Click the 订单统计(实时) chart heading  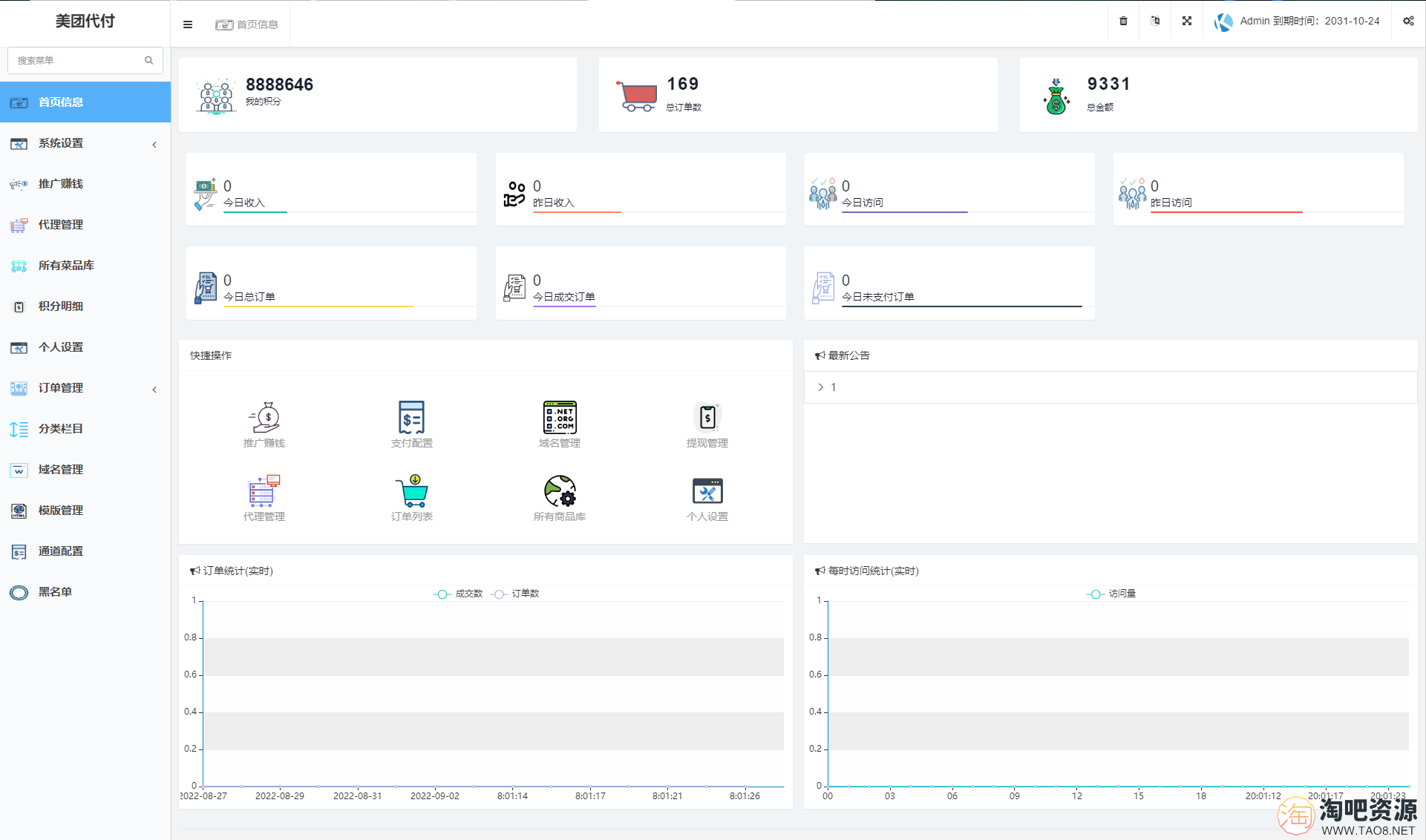238,571
